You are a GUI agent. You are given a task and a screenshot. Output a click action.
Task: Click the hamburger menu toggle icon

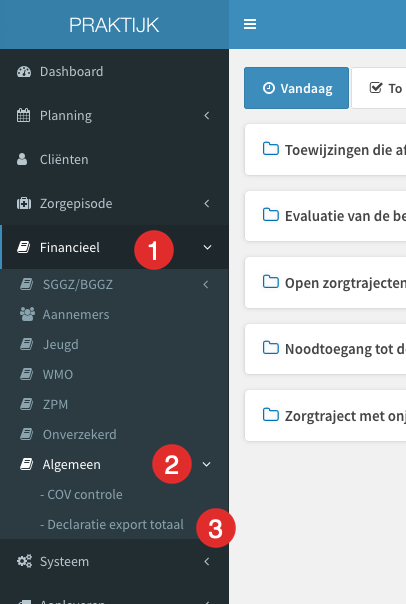point(250,24)
